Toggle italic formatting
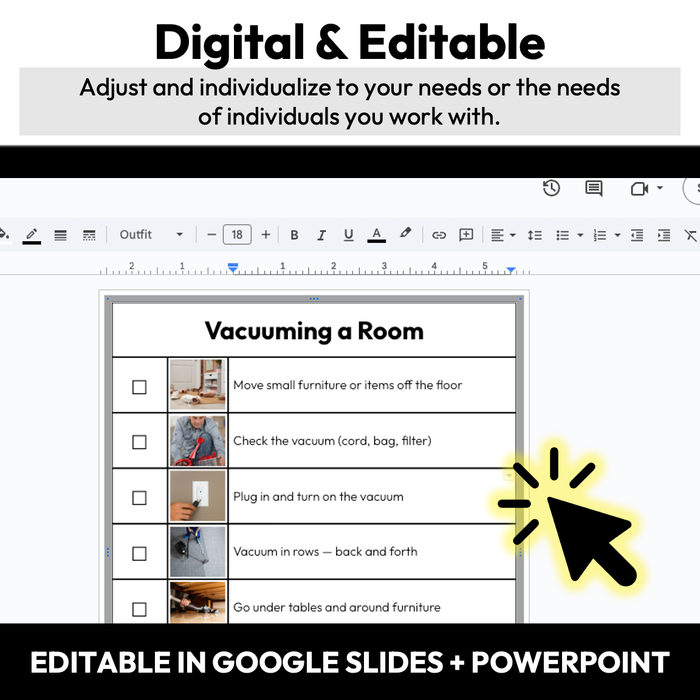This screenshot has width=700, height=700. point(321,235)
